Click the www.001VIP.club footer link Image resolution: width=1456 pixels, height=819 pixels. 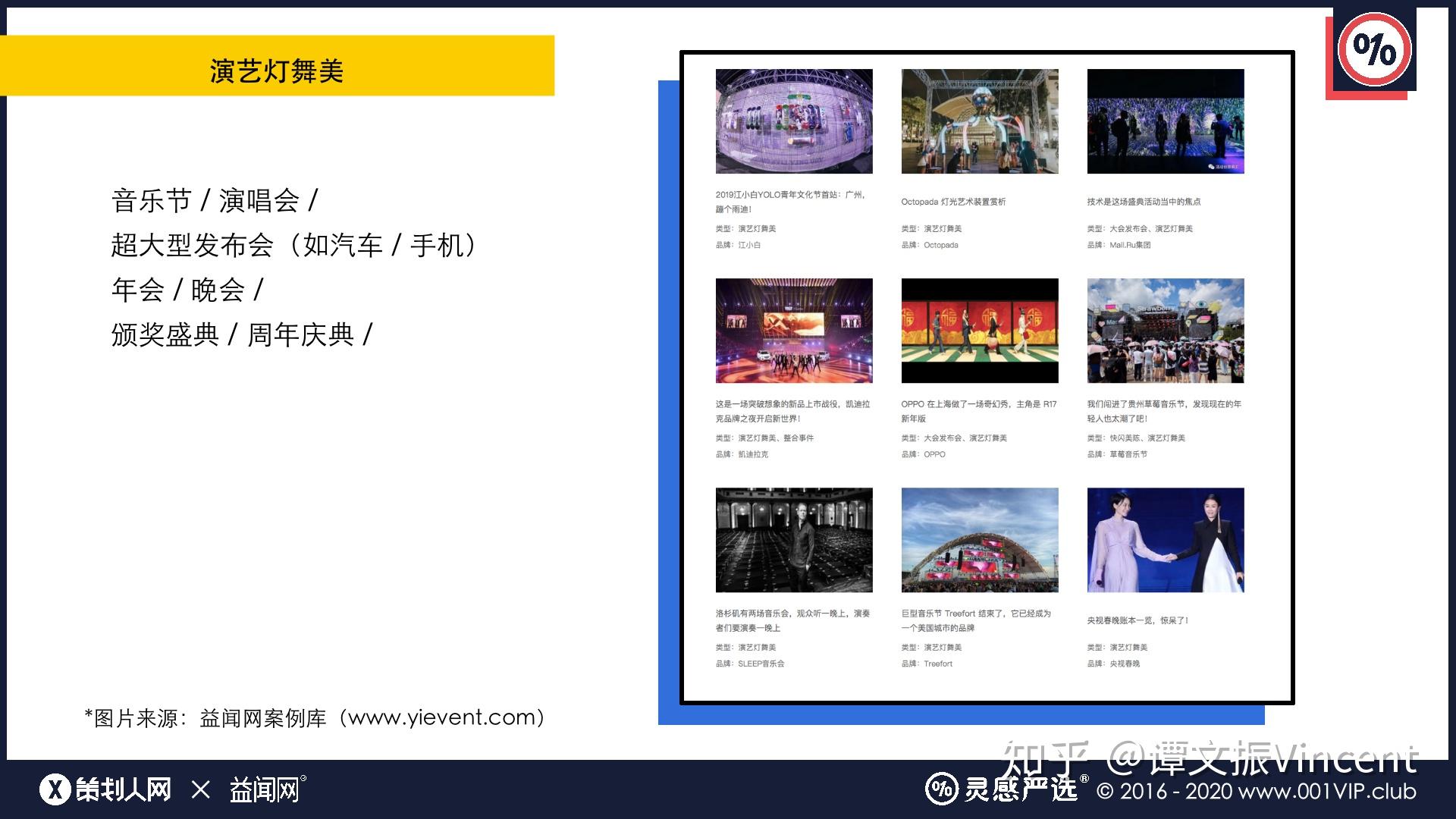[x=1327, y=791]
